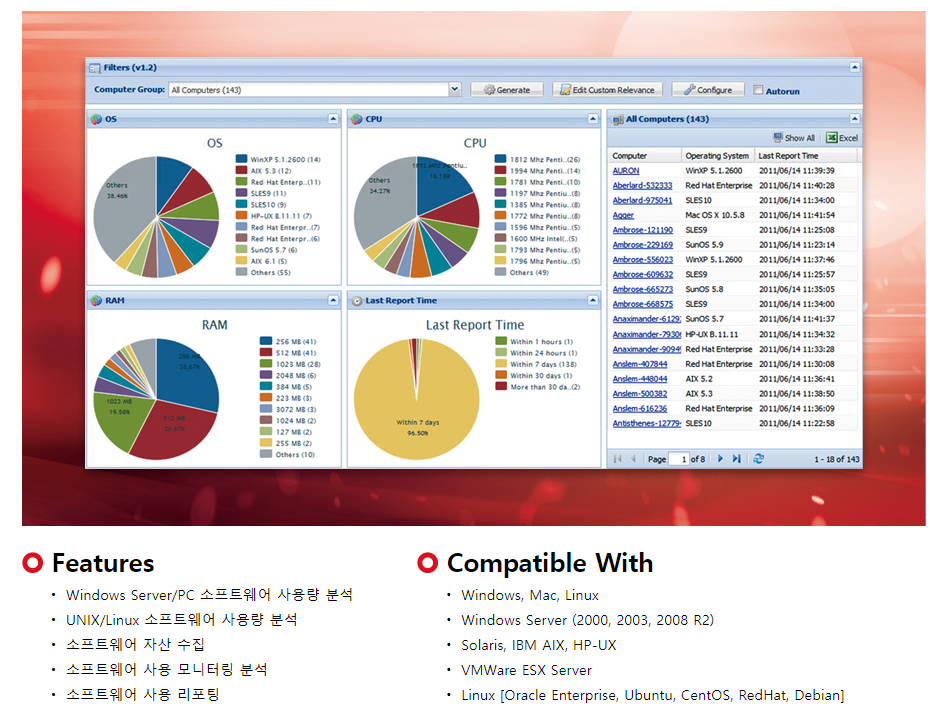951x713 pixels.
Task: Enable the Autorun checkbox
Action: [758, 90]
